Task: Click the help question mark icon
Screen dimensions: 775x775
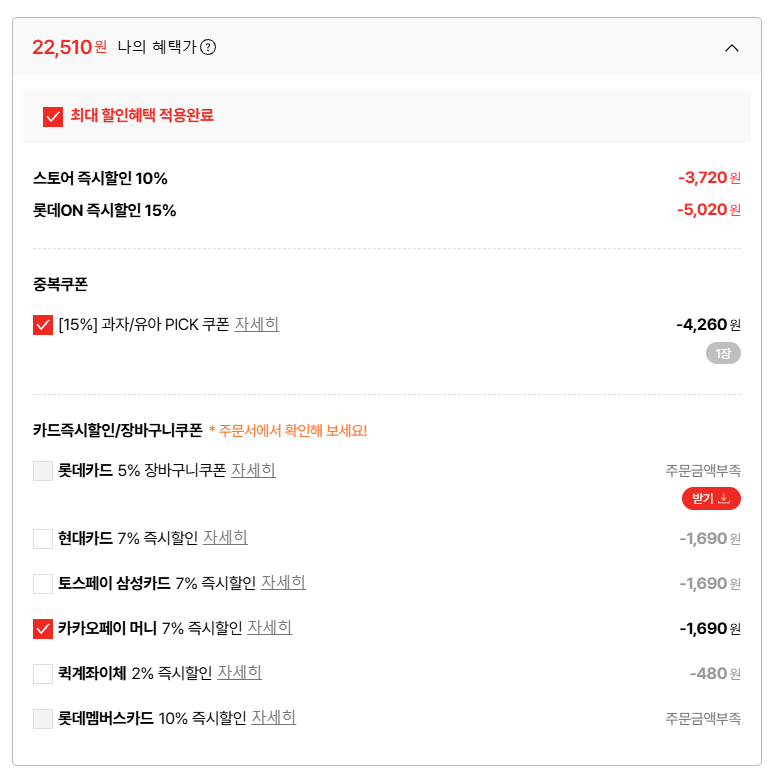Action: pos(208,47)
